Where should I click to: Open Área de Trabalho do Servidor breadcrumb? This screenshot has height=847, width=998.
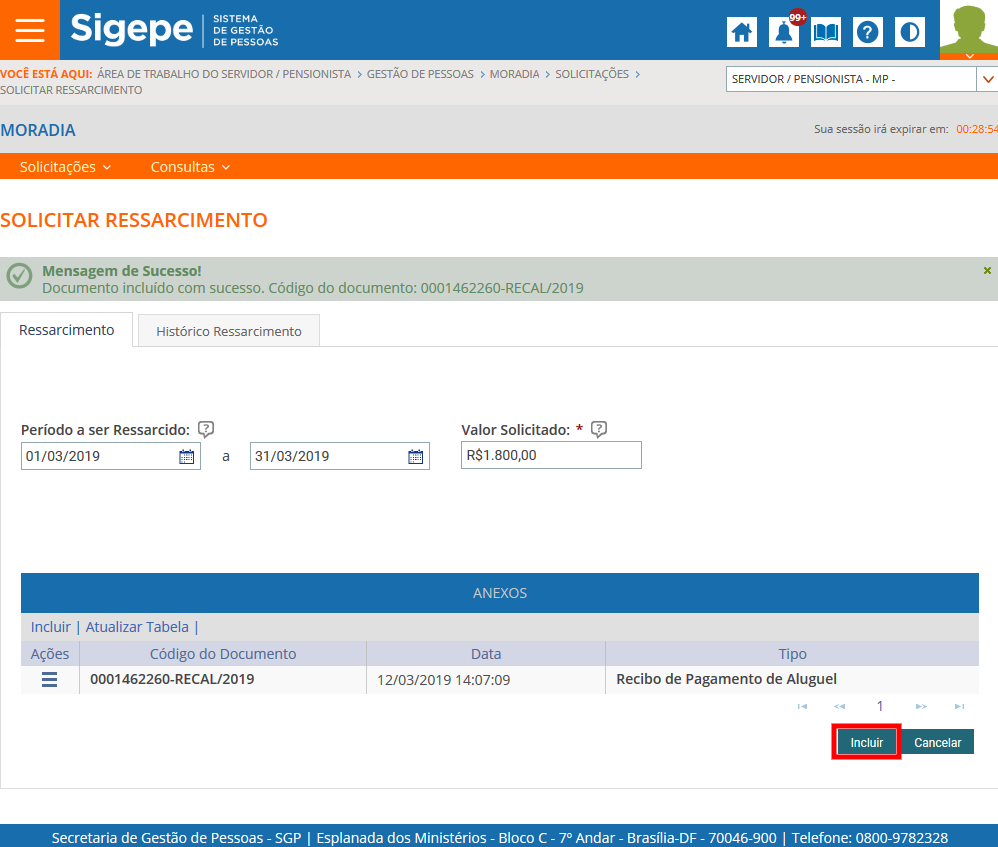pyautogui.click(x=224, y=74)
